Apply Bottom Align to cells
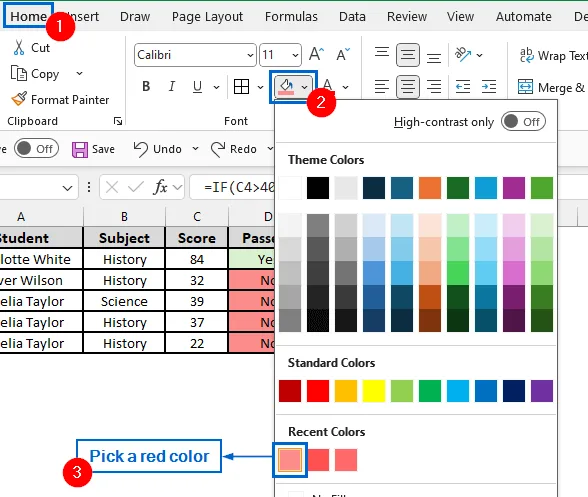 [x=434, y=57]
